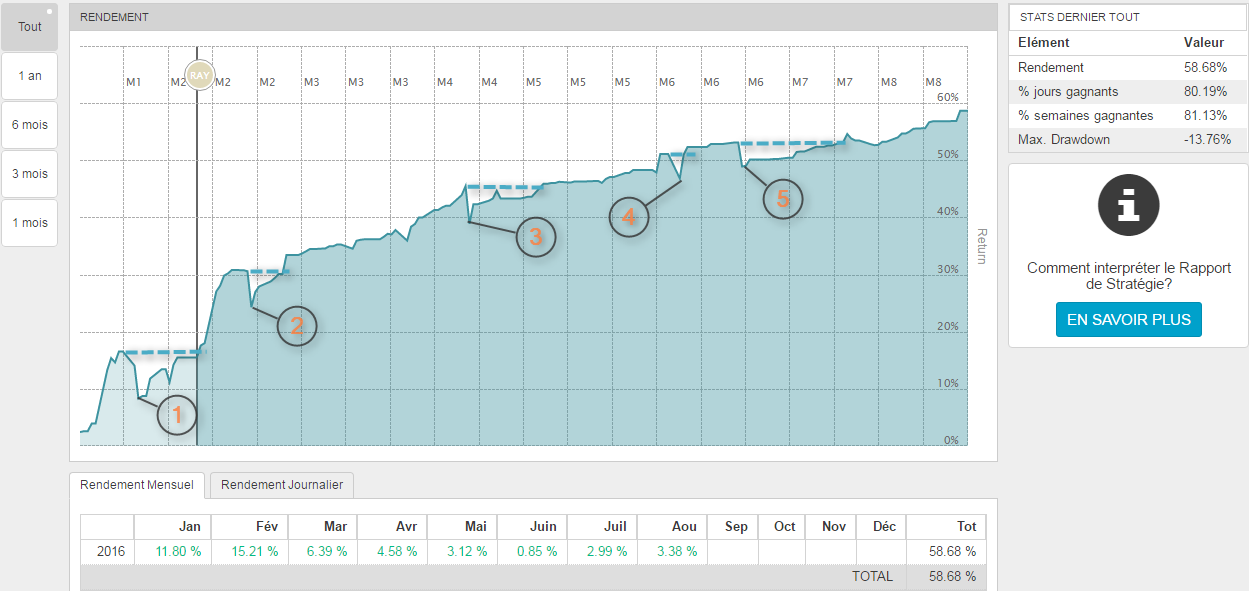1249x591 pixels.
Task: Select the 3 mois time range
Action: click(x=30, y=174)
